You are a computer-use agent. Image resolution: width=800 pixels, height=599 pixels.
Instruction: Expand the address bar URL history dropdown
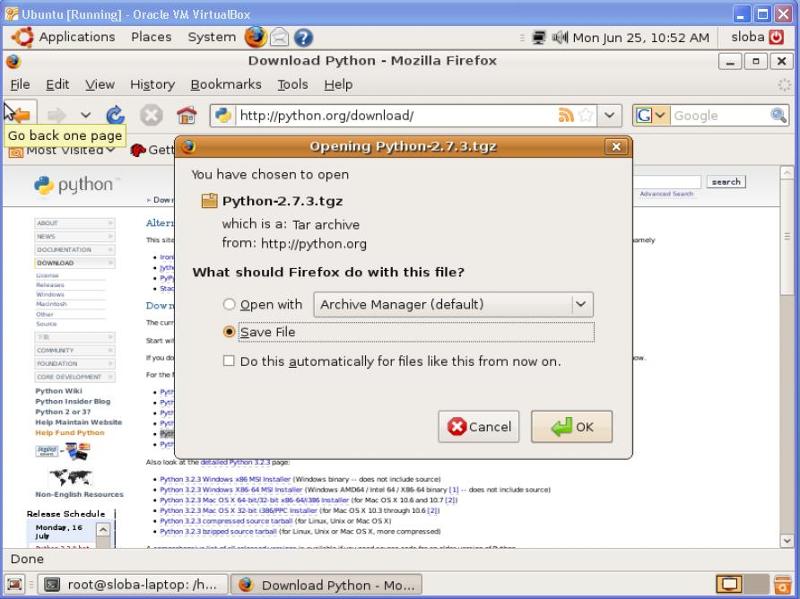(609, 115)
